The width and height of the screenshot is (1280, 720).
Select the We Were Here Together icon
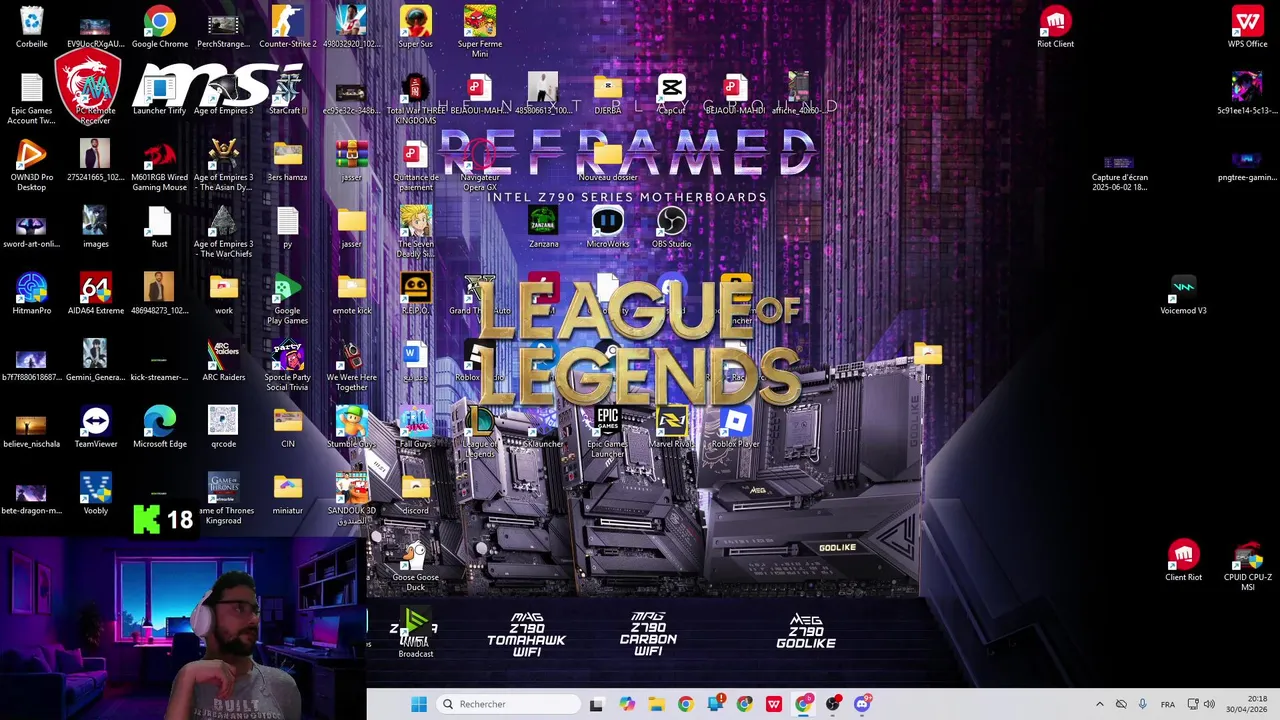point(352,366)
